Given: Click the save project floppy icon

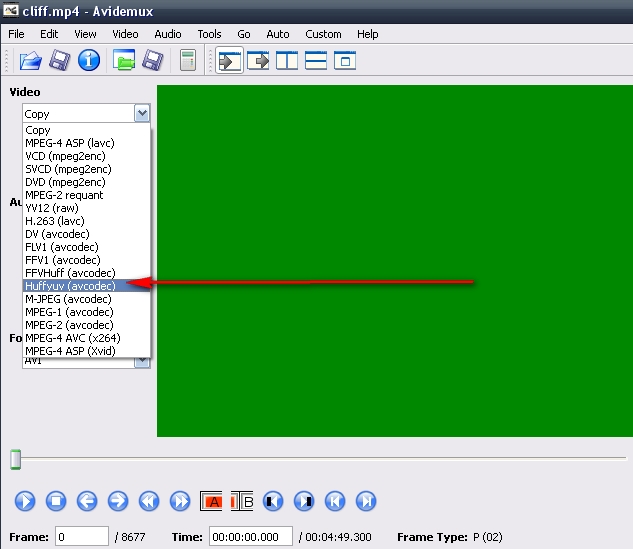Looking at the screenshot, I should pyautogui.click(x=153, y=61).
